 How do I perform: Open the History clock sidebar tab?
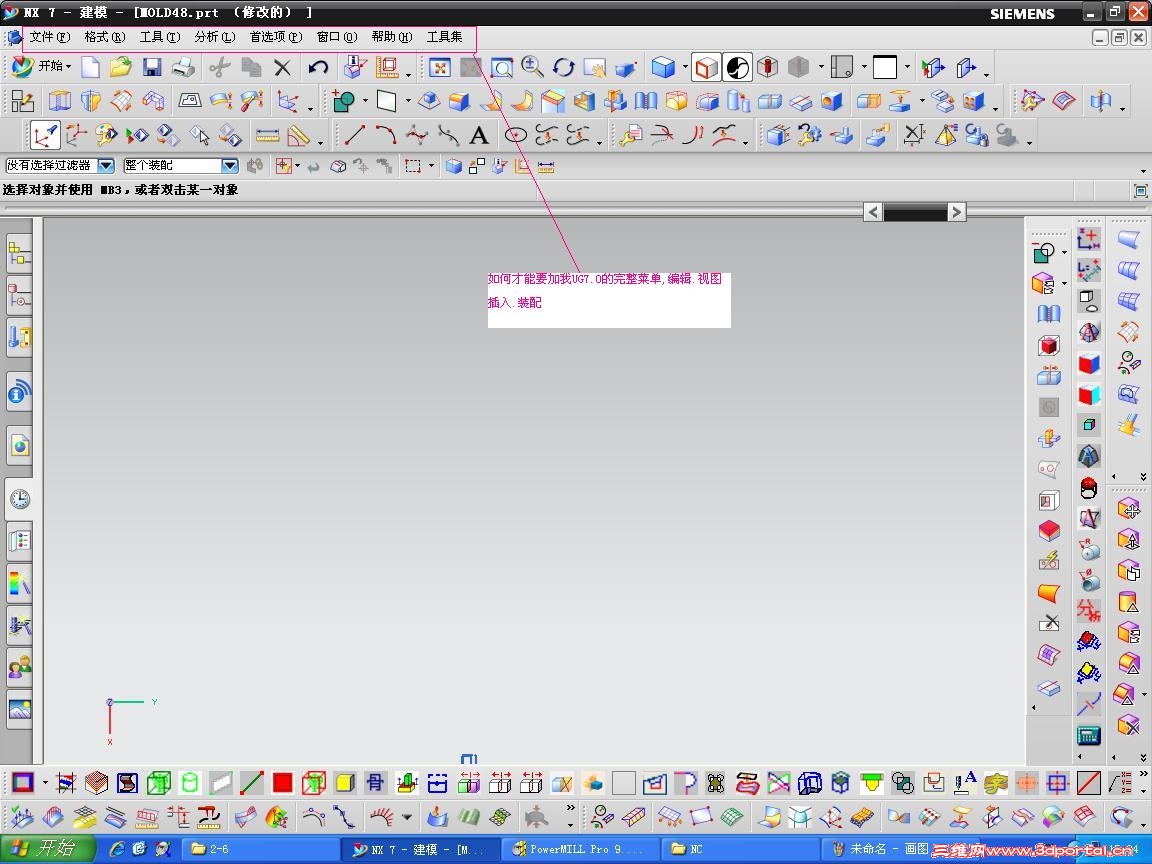[x=19, y=499]
